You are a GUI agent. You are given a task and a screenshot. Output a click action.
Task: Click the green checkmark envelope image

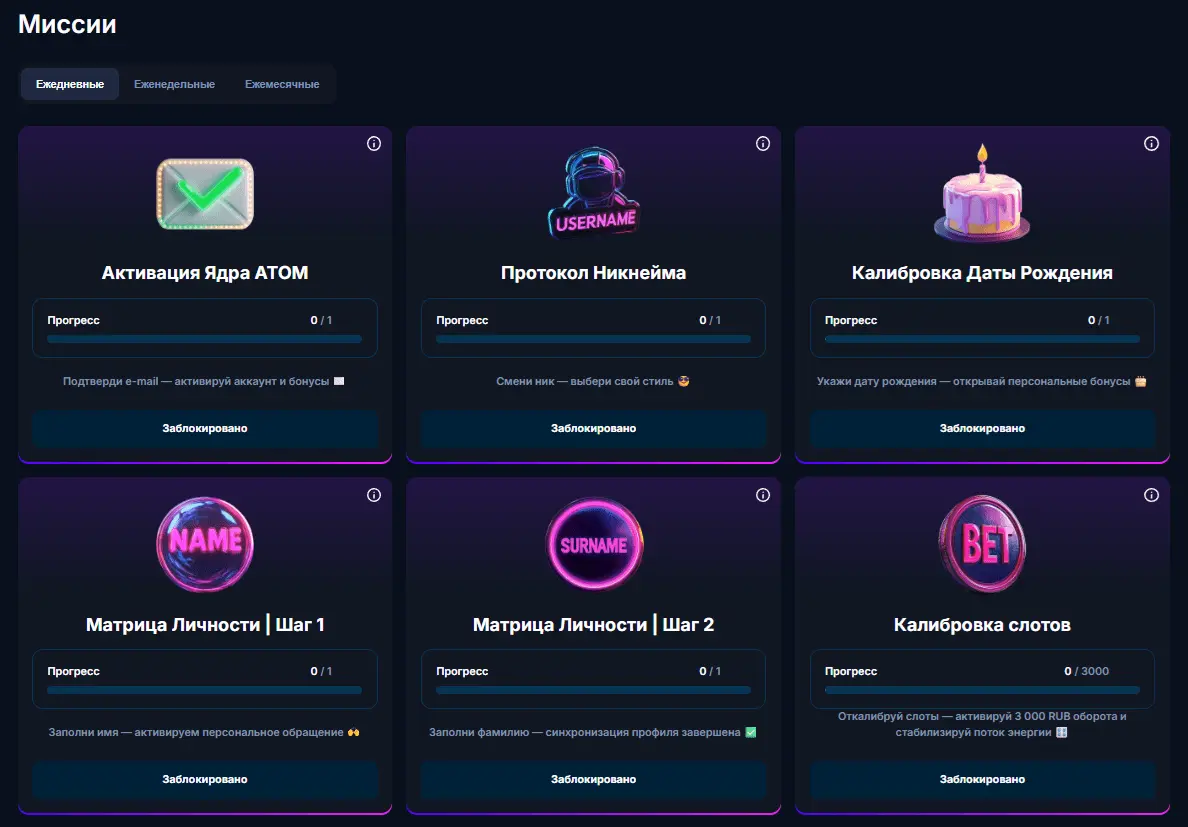pos(205,194)
